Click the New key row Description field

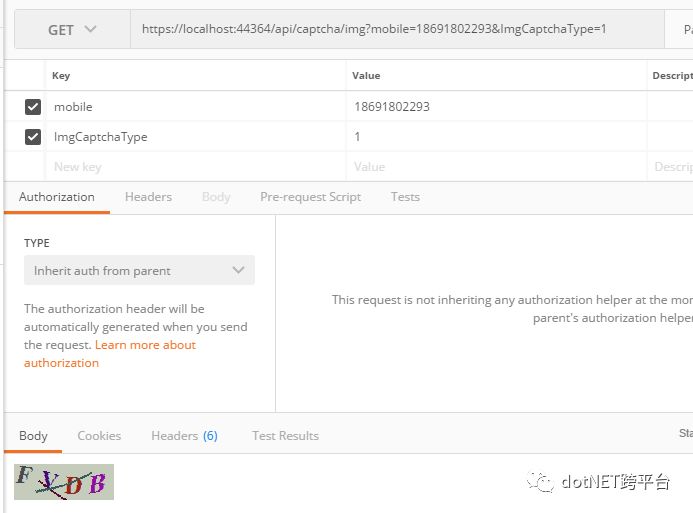tap(670, 167)
